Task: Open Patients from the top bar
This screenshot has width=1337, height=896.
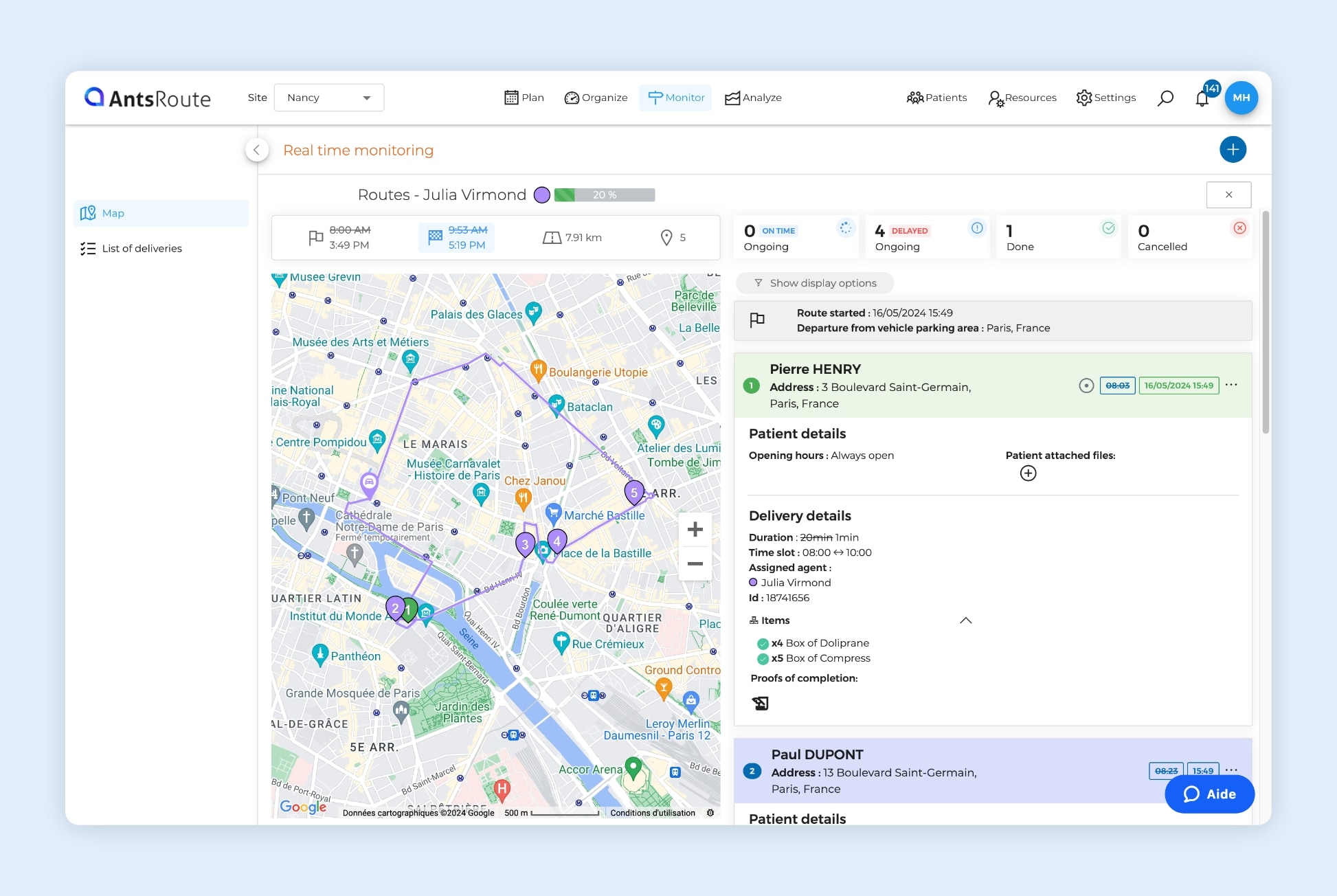Action: pos(937,98)
